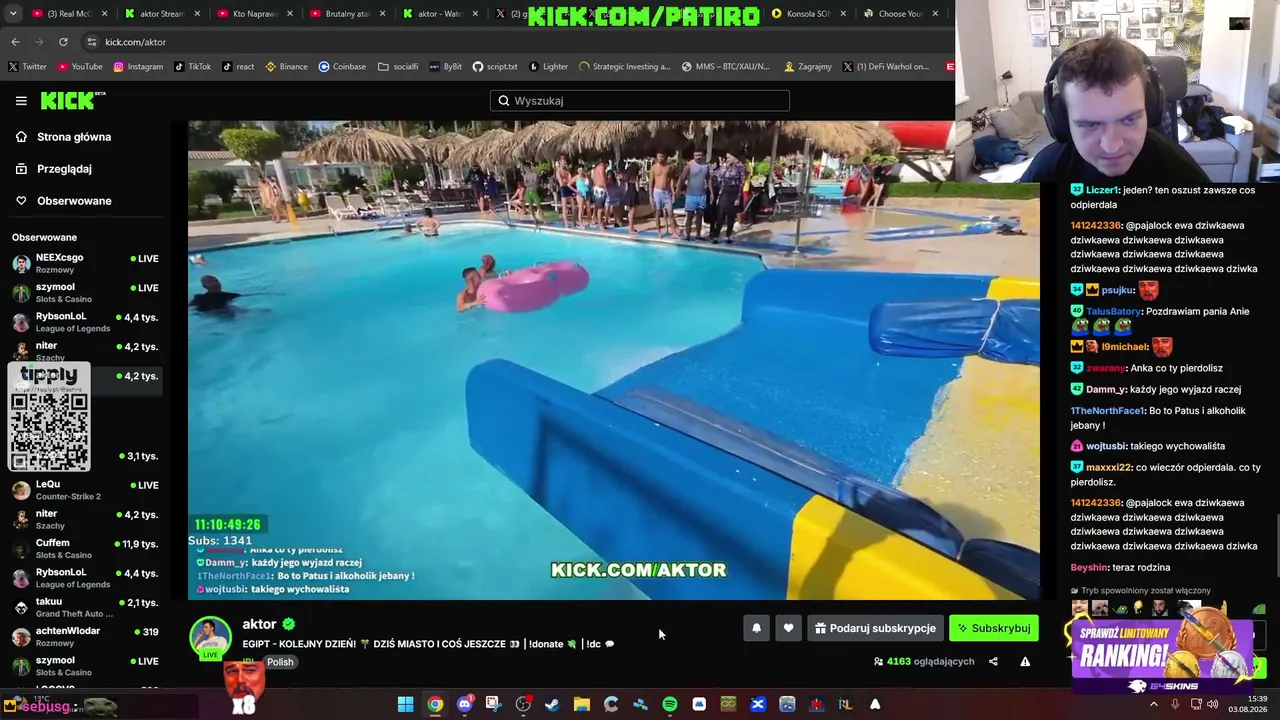The height and width of the screenshot is (720, 1280).
Task: Open the script.txt GitHub bookmark
Action: pyautogui.click(x=495, y=67)
